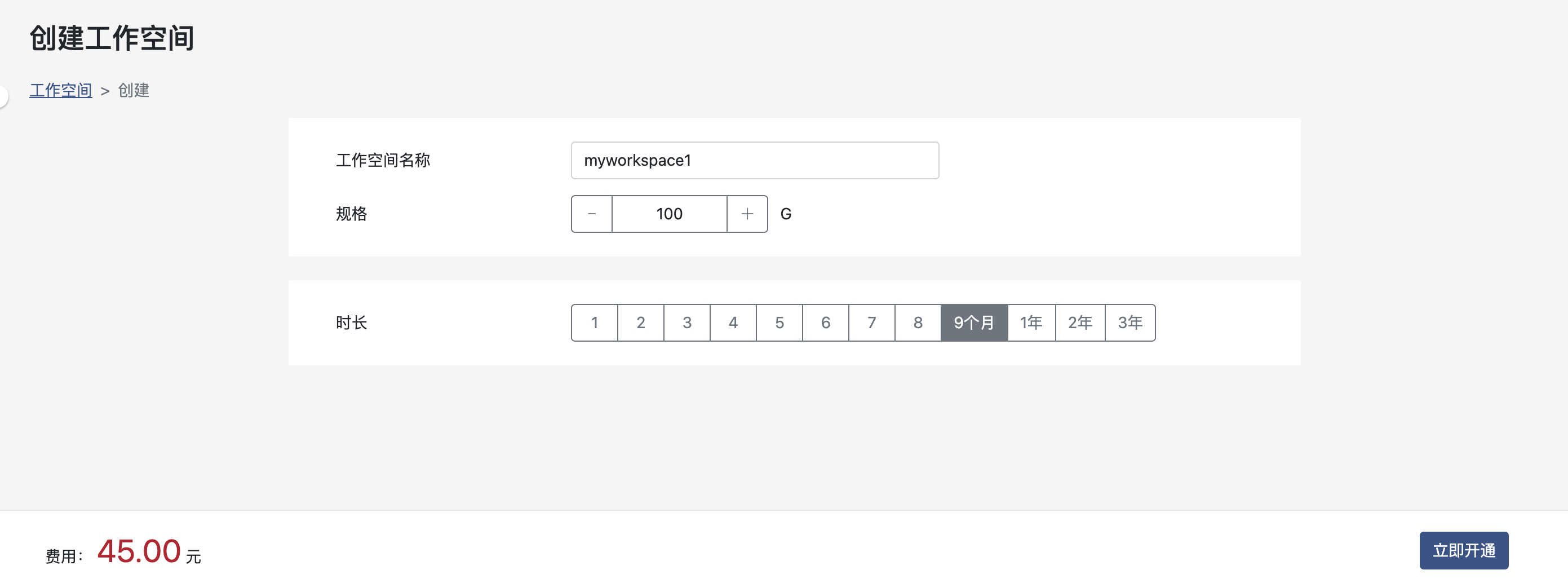Image resolution: width=1568 pixels, height=583 pixels.
Task: Choose the 5 month duration
Action: 779,323
